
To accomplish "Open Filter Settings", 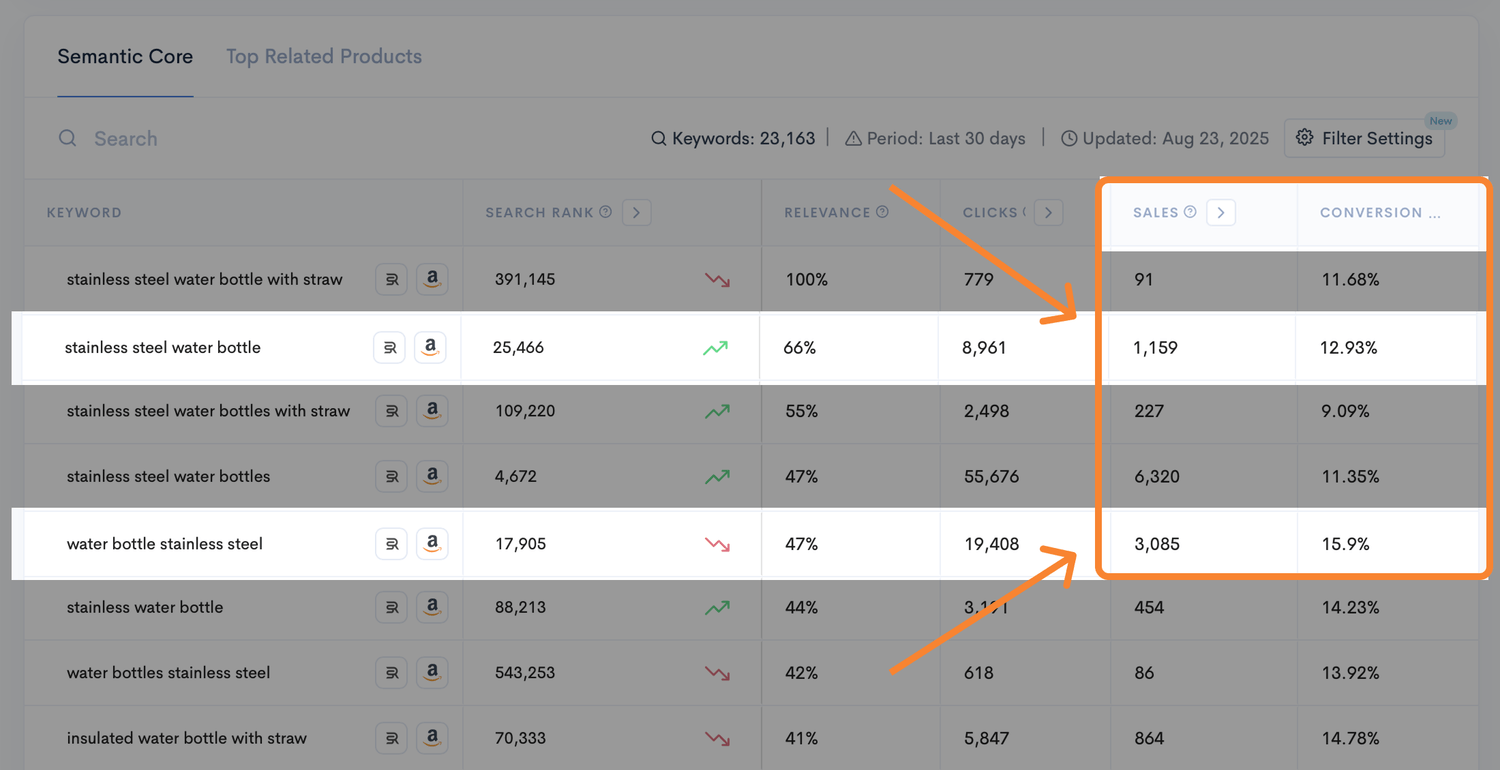I will coord(1364,138).
